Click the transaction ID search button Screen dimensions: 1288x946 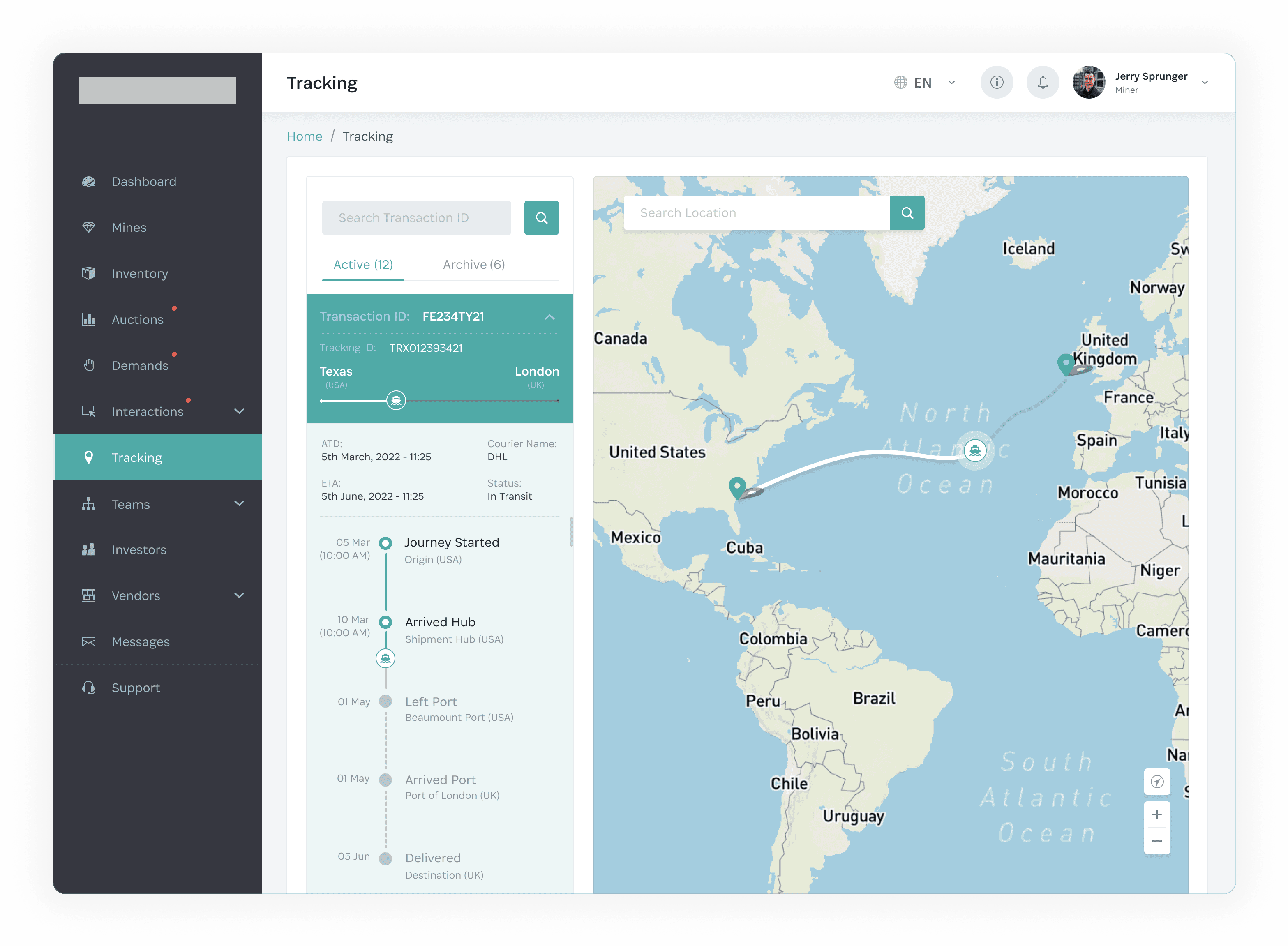[541, 218]
